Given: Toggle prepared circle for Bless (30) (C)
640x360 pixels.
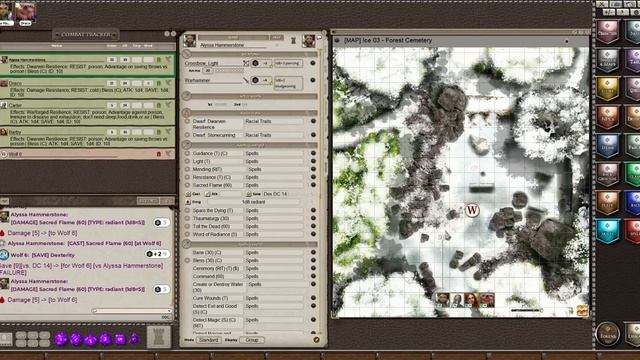Looking at the screenshot, I should pos(187,260).
